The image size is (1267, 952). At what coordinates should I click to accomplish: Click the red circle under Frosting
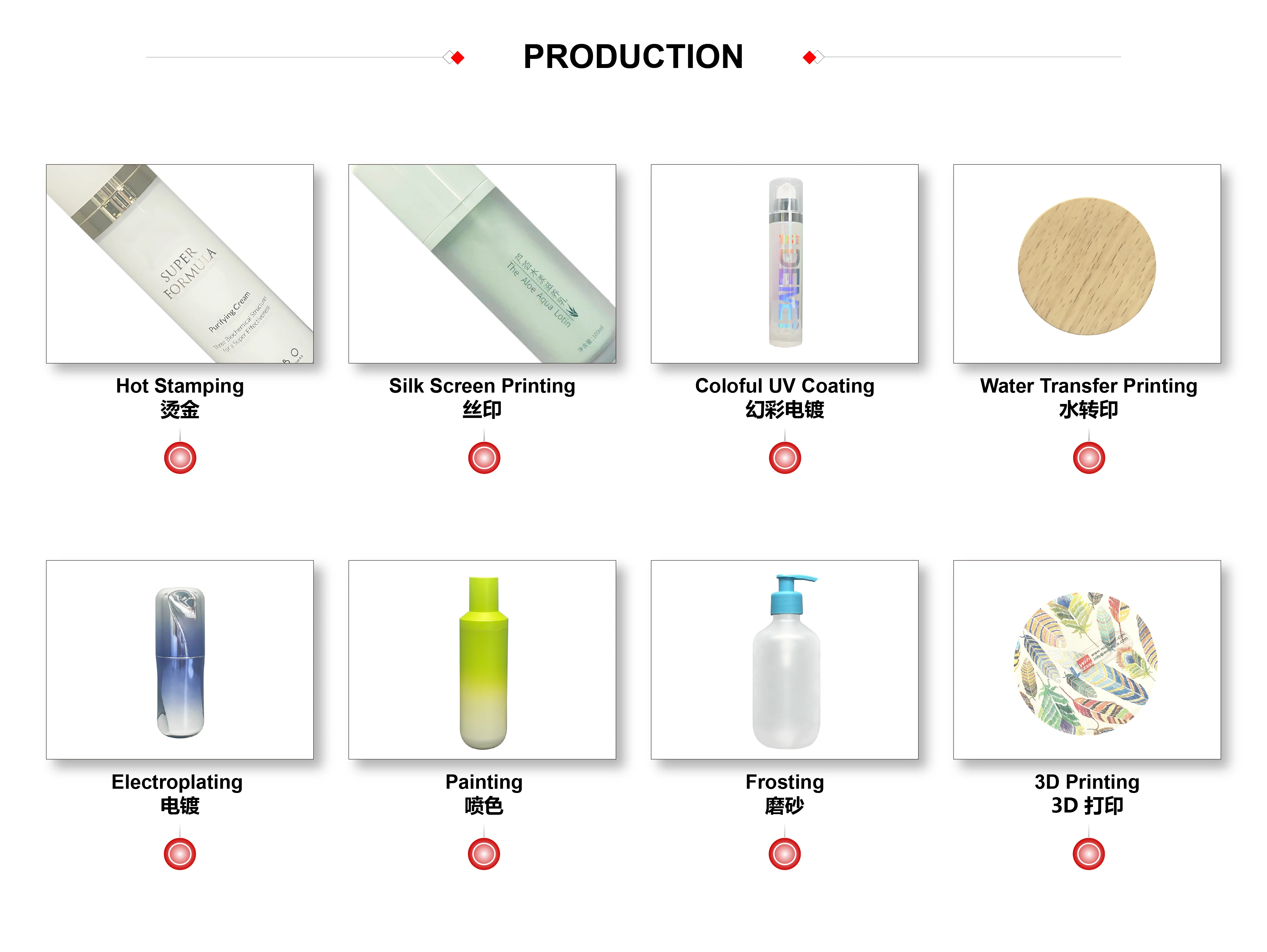pyautogui.click(x=785, y=853)
